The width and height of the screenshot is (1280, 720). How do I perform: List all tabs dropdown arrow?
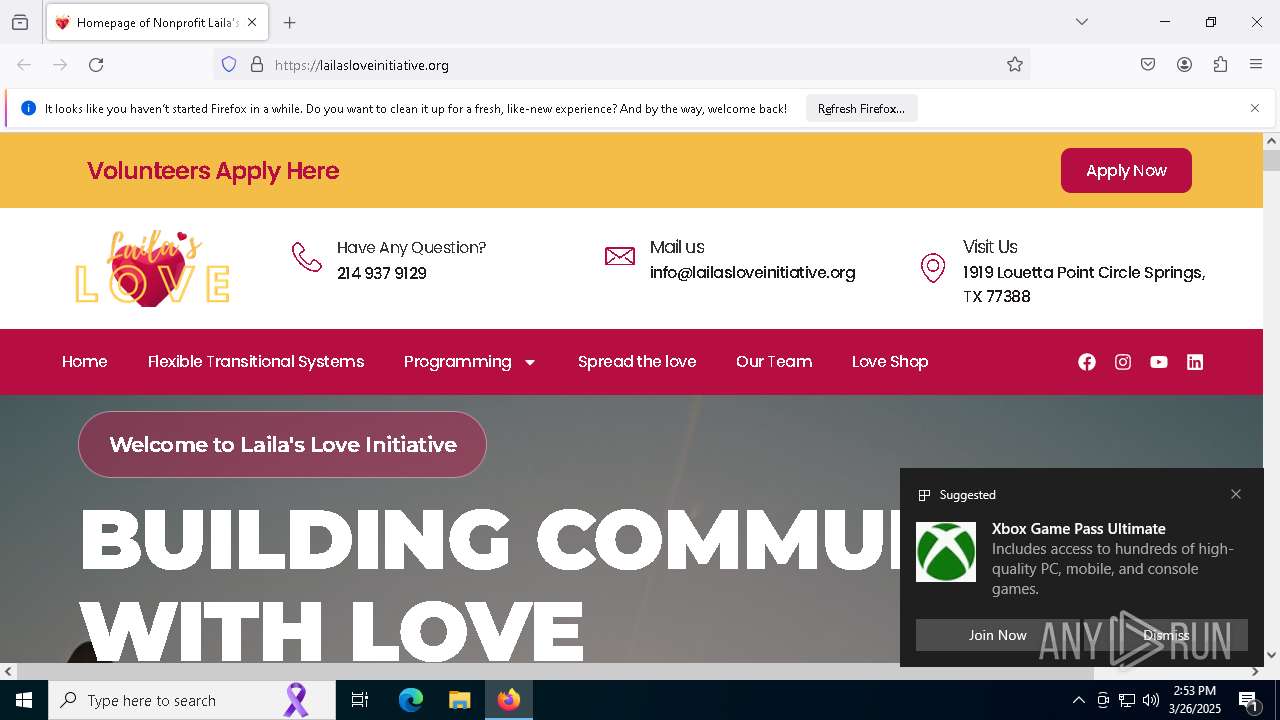pyautogui.click(x=1082, y=22)
